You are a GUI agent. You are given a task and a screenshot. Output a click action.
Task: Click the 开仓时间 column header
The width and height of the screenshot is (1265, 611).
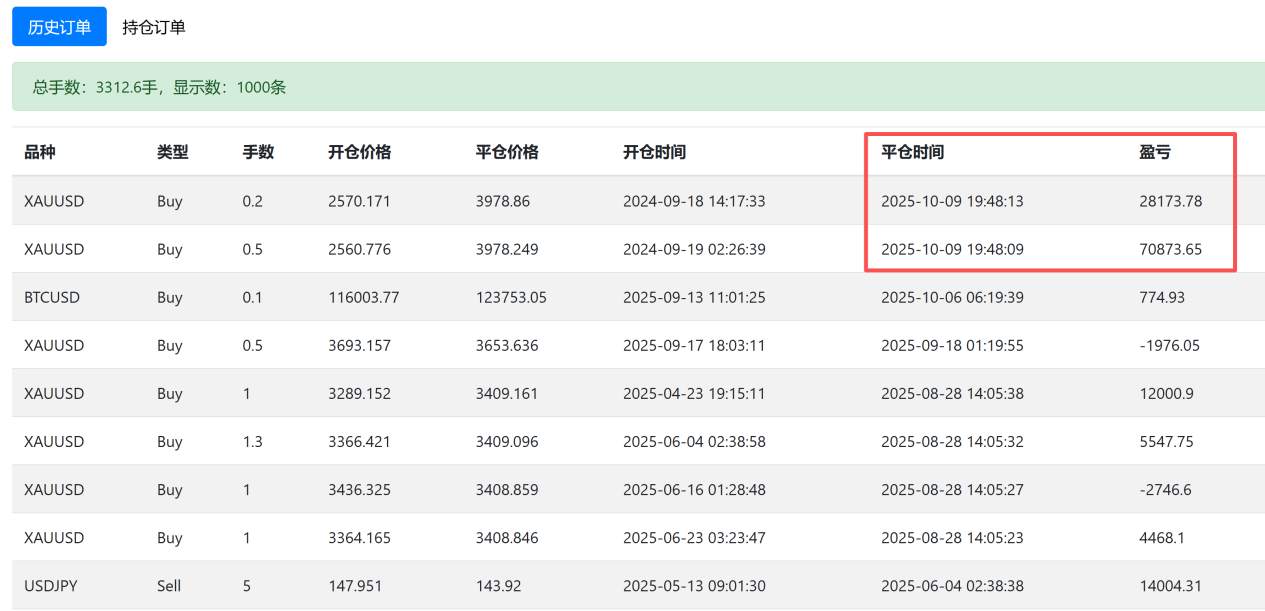pyautogui.click(x=655, y=151)
